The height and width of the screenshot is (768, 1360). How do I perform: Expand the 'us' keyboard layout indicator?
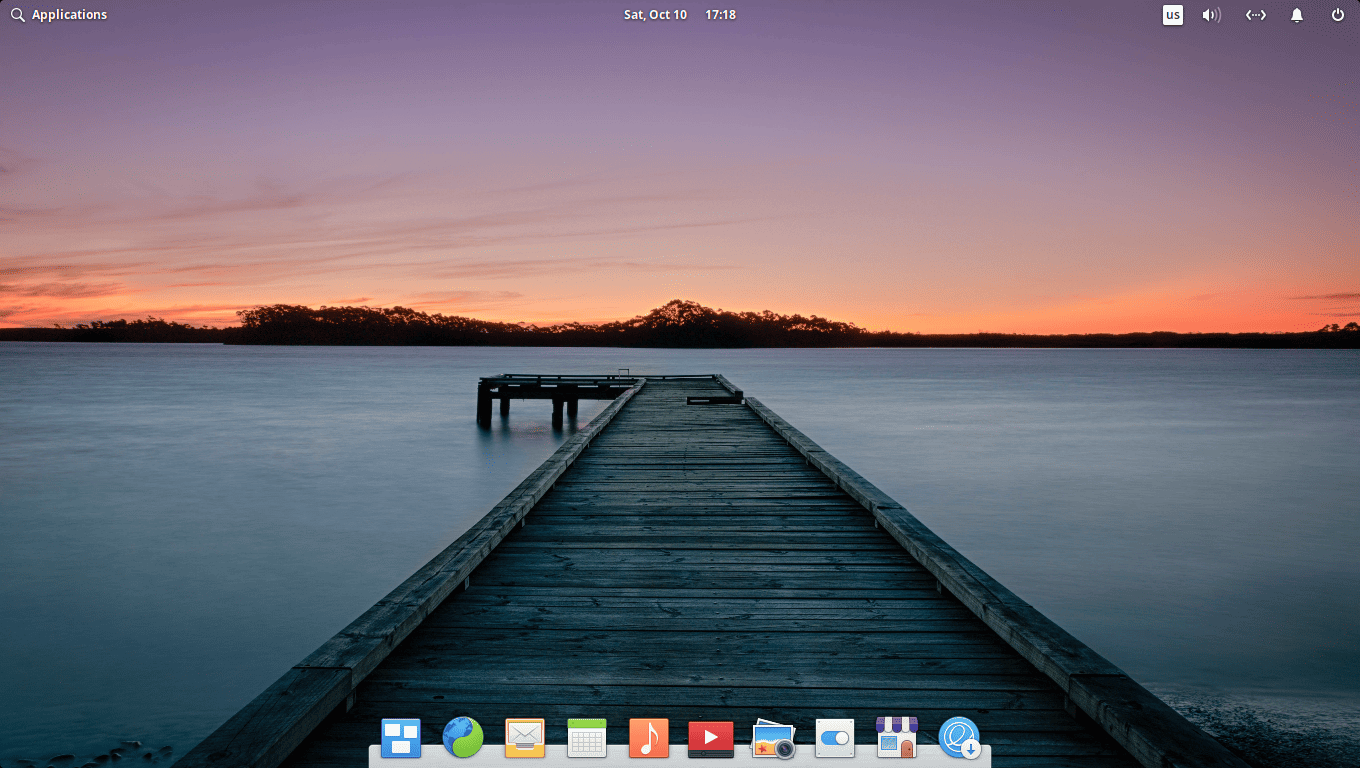click(x=1172, y=15)
